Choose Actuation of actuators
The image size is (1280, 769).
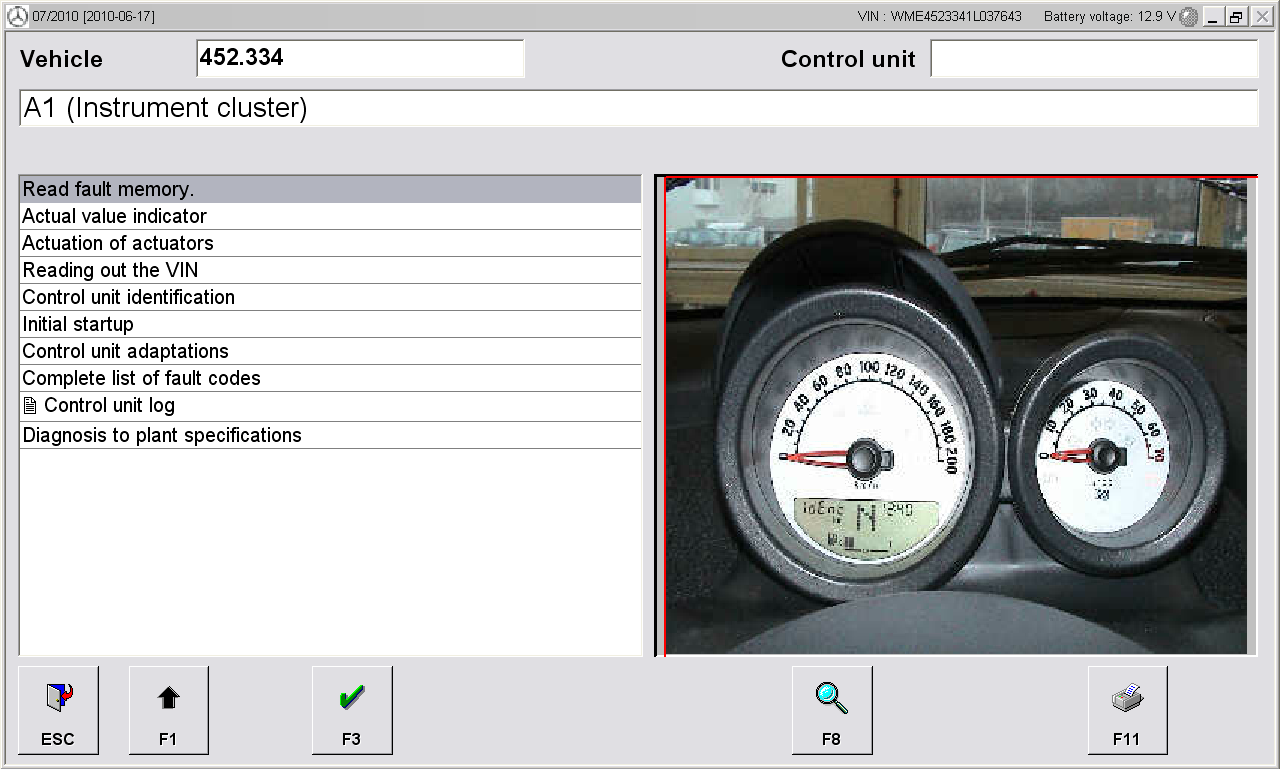coord(329,243)
